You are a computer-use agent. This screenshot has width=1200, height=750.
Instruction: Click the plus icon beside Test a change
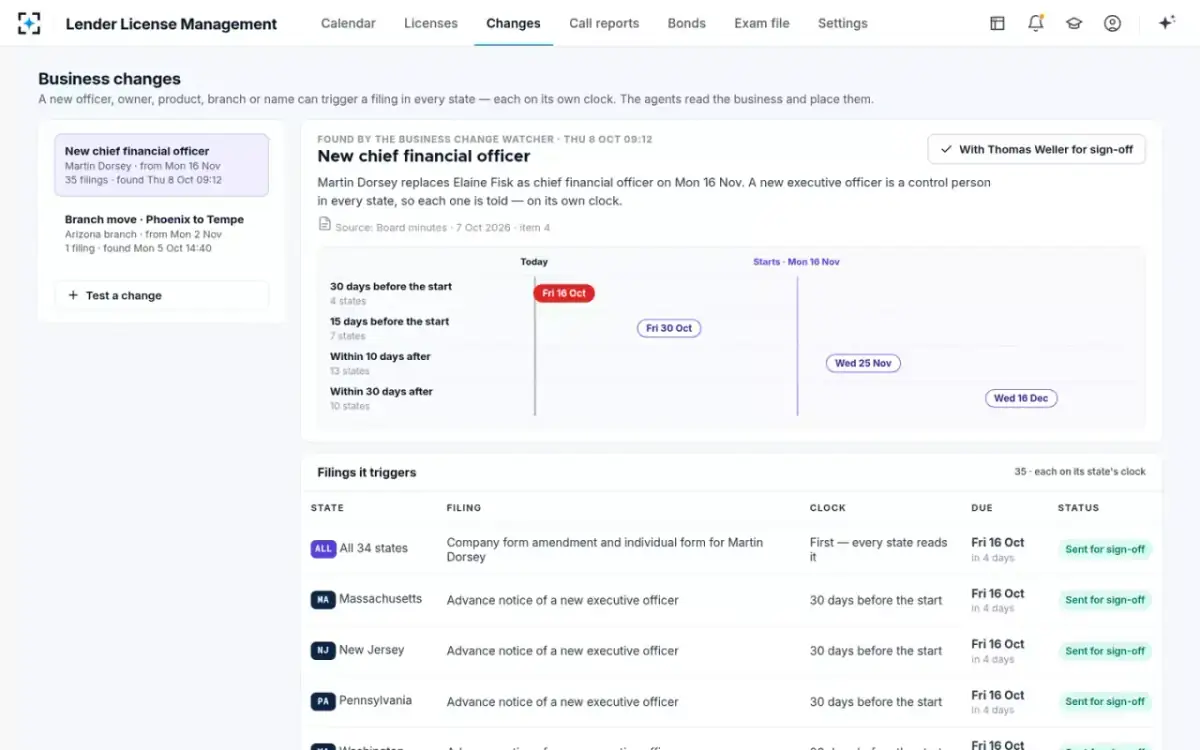[73, 295]
